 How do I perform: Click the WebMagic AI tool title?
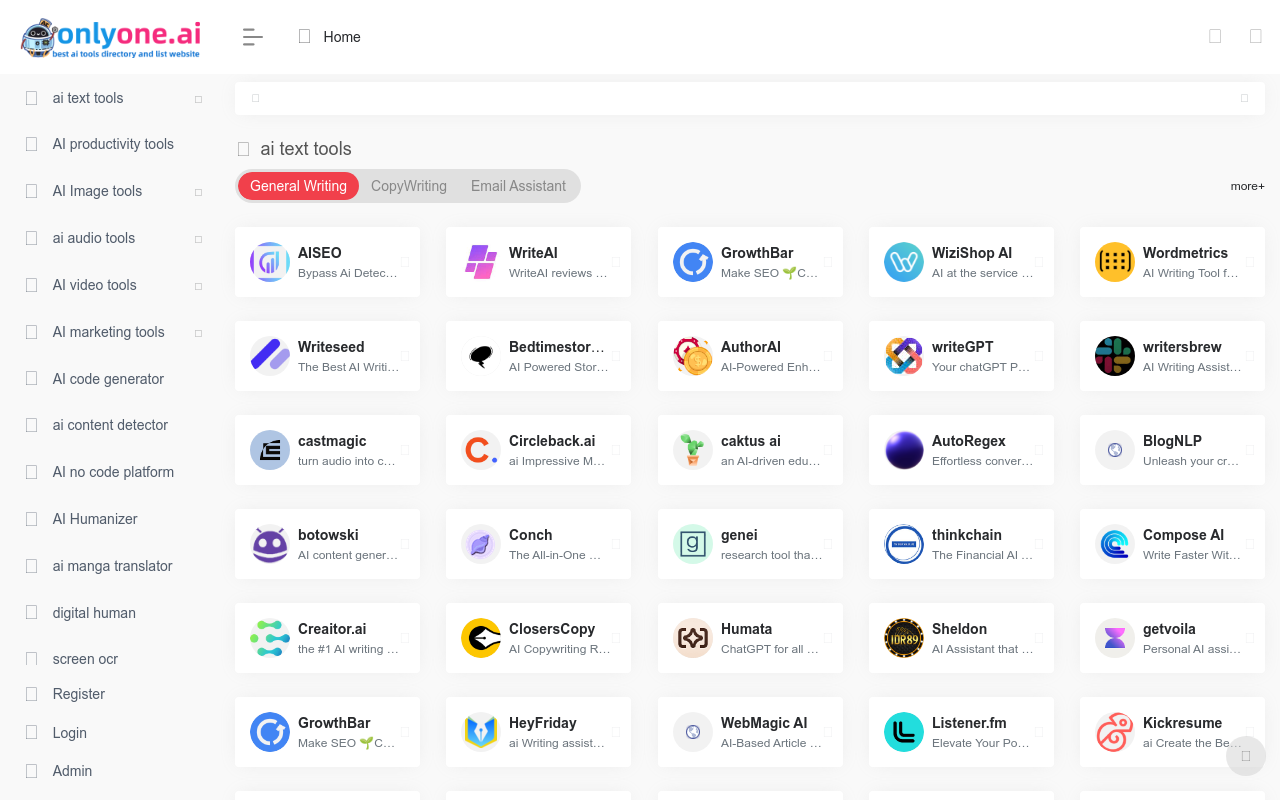point(764,723)
